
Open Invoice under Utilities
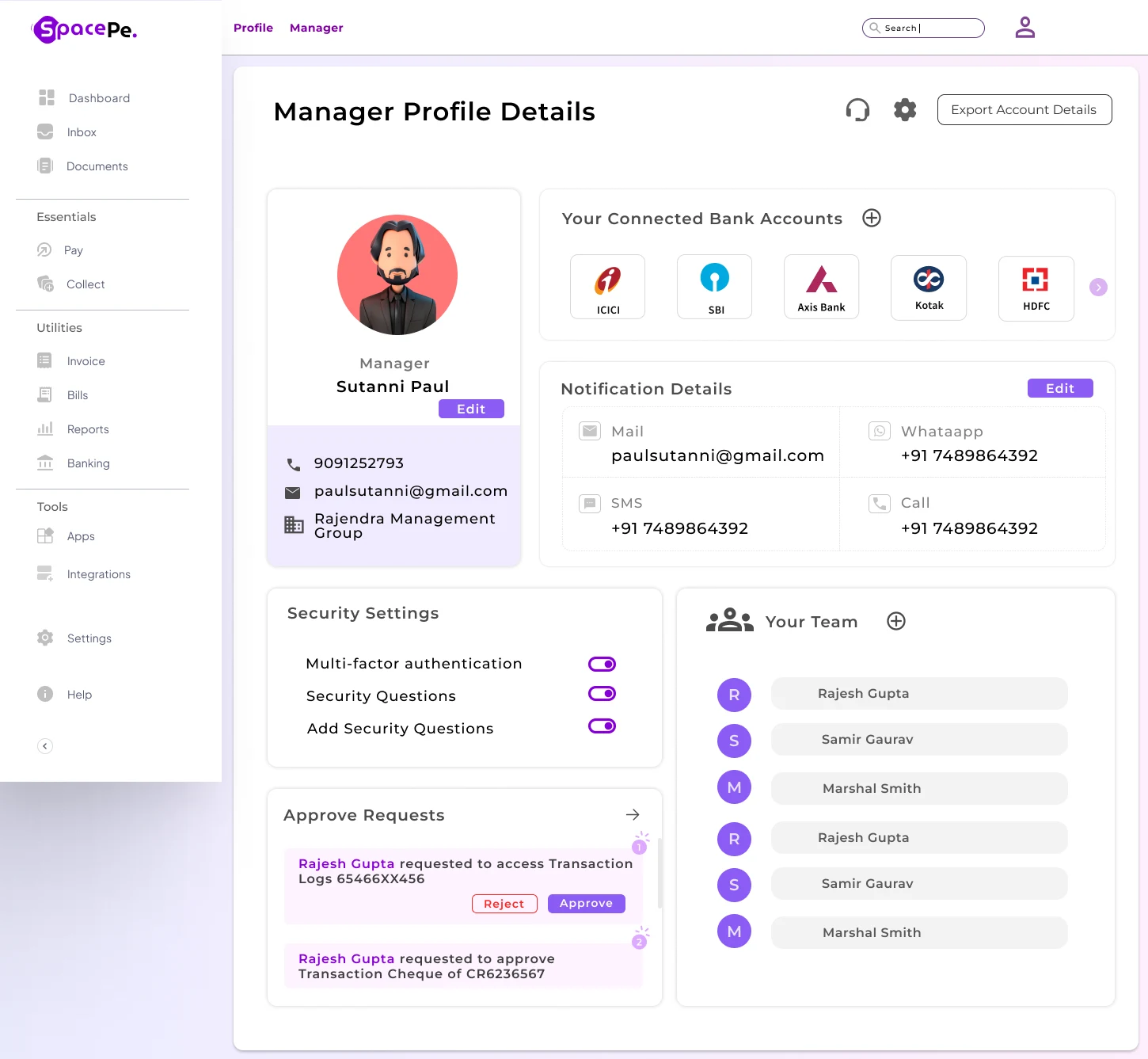point(71,361)
